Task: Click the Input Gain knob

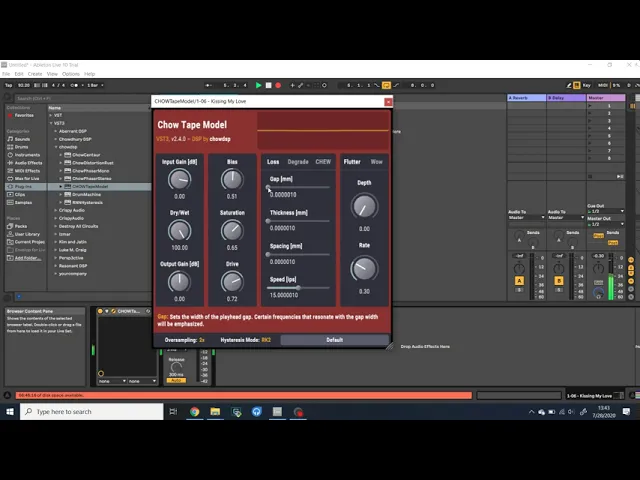Action: (x=180, y=180)
